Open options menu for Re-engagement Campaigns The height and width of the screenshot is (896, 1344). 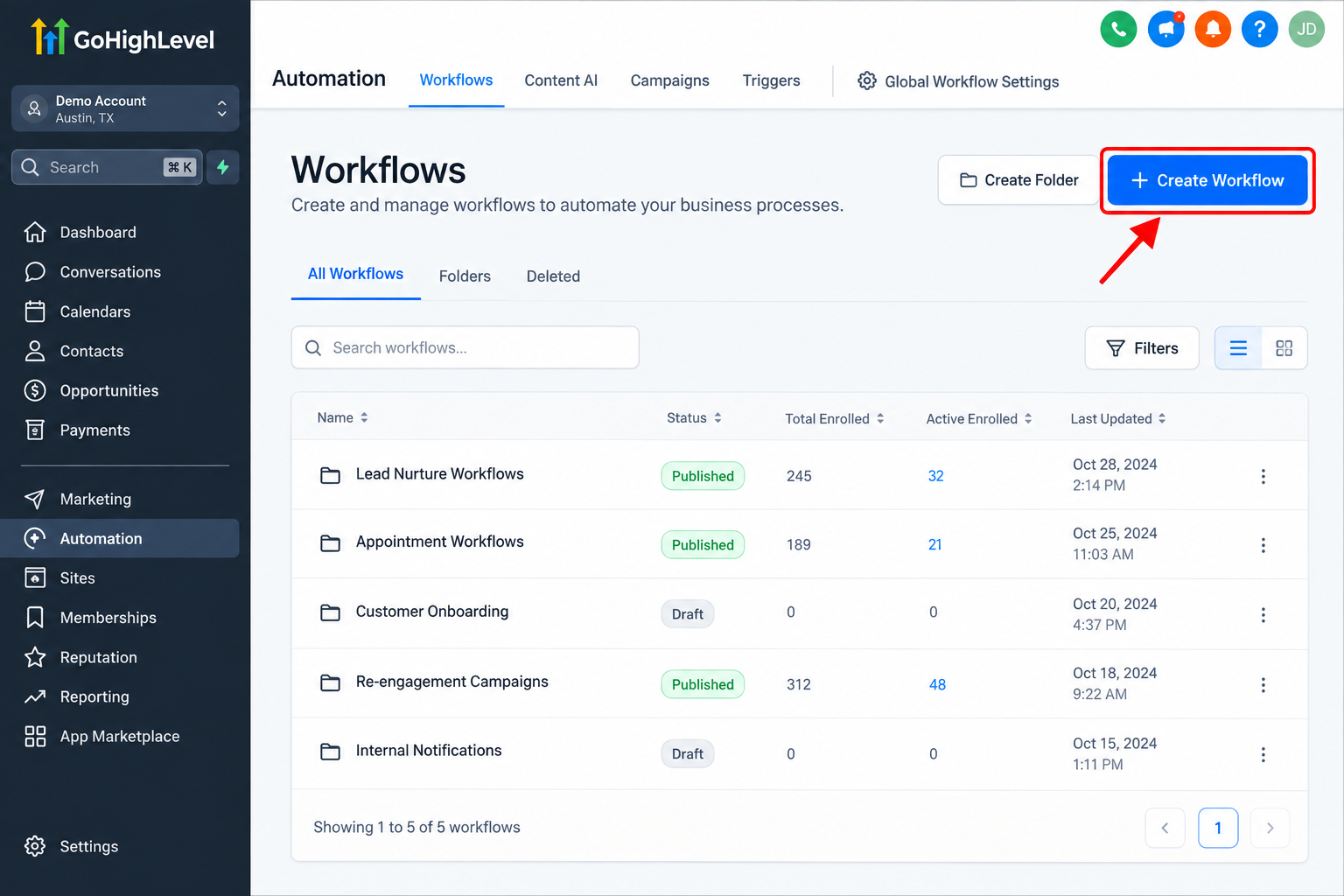(x=1263, y=685)
